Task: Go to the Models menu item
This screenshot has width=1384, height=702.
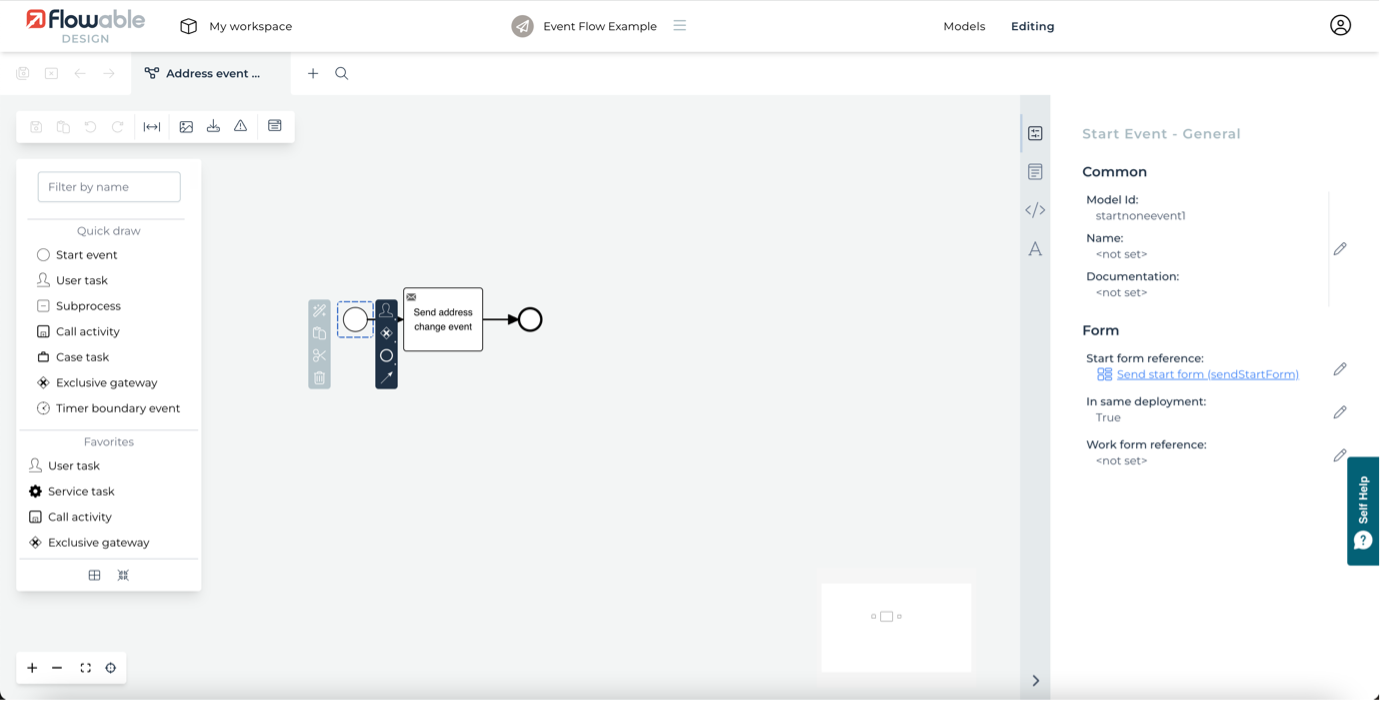Action: point(964,26)
